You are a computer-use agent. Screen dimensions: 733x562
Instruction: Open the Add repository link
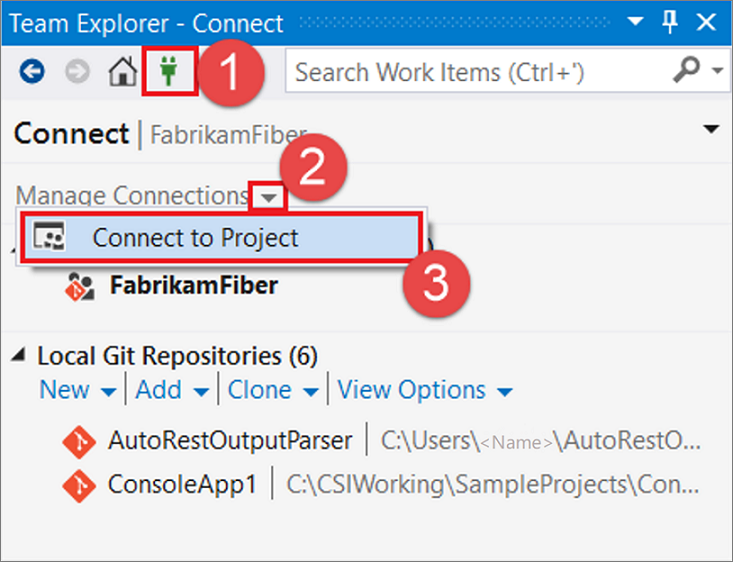click(x=158, y=389)
